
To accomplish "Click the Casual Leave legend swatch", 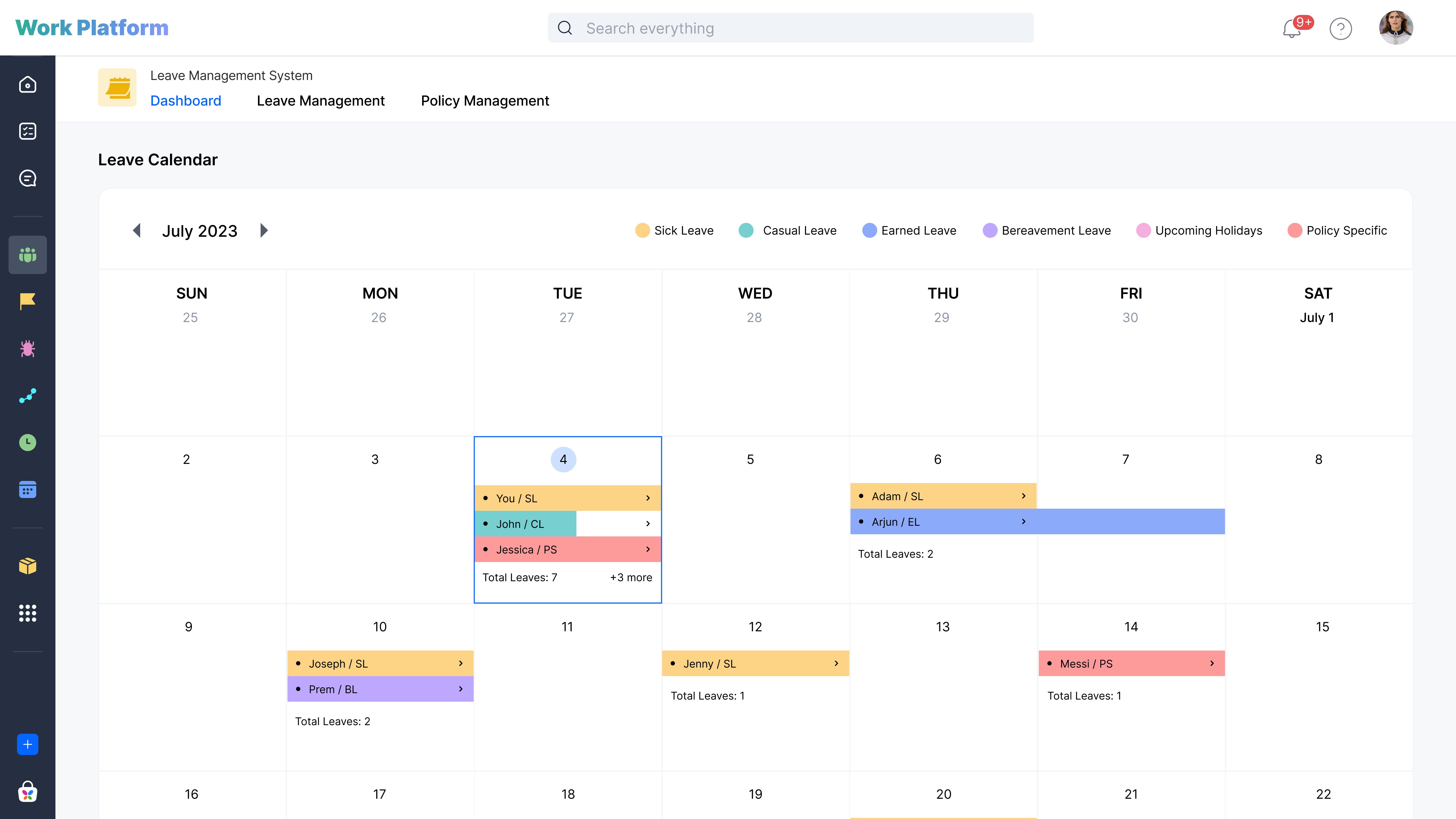I will [746, 230].
